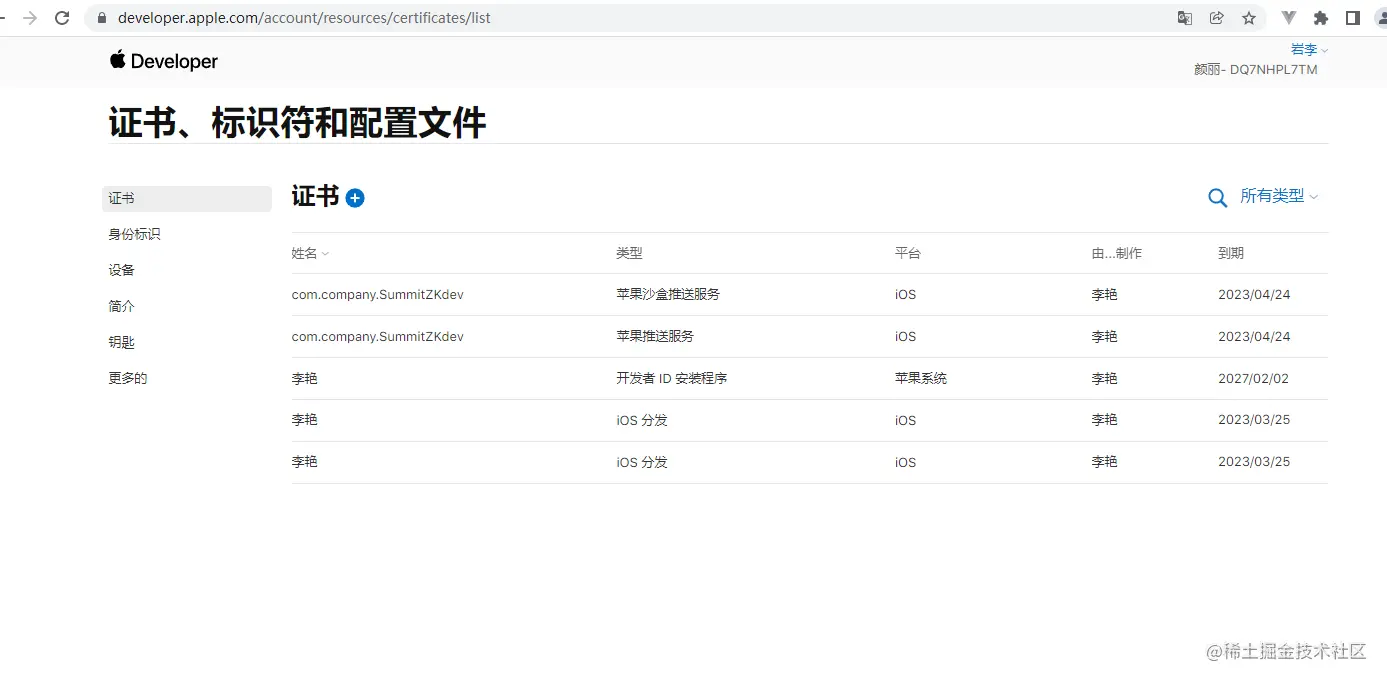This screenshot has width=1387, height=682.
Task: Open the share page icon
Action: click(1216, 17)
